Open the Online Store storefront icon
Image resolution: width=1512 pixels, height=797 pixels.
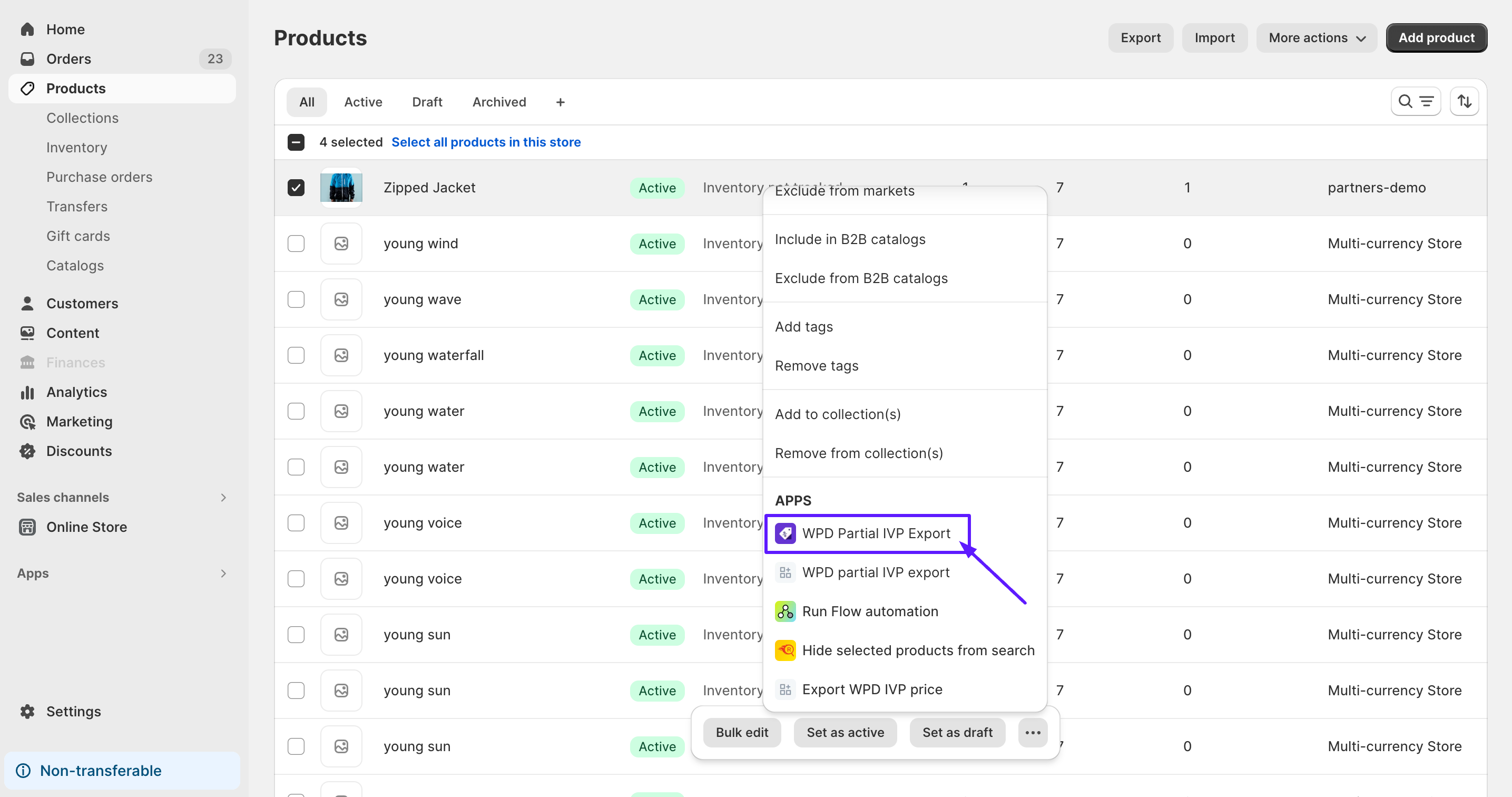pos(27,527)
